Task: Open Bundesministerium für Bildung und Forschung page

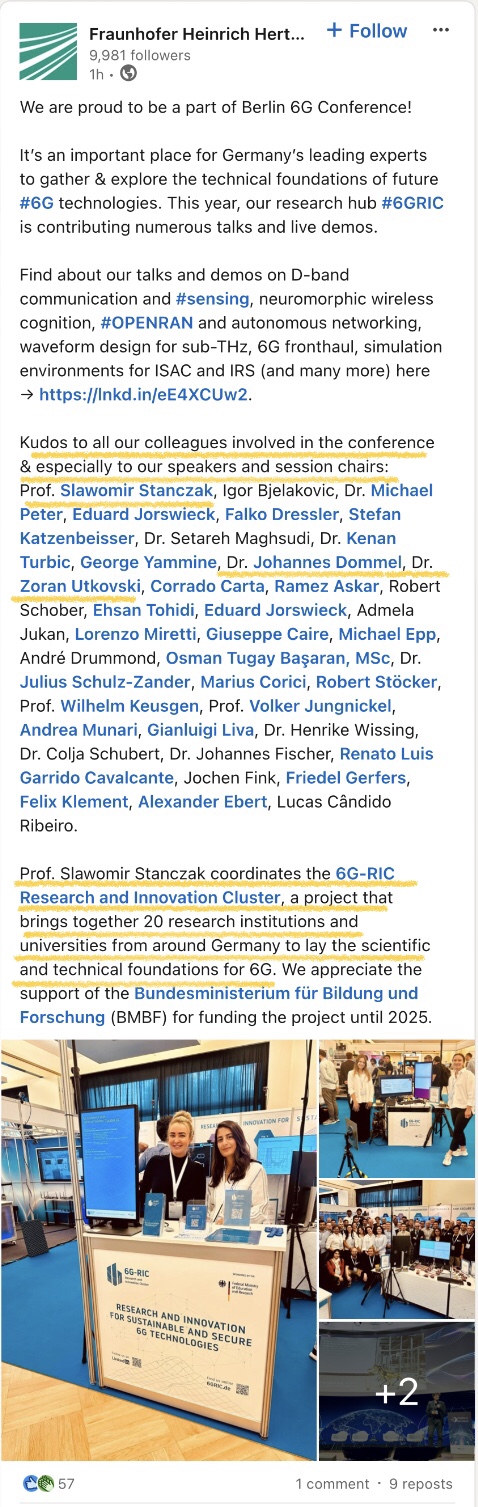Action: [x=218, y=1005]
